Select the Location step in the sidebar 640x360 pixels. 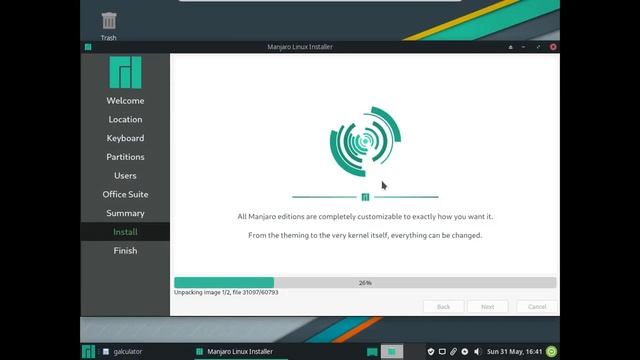[x=125, y=119]
